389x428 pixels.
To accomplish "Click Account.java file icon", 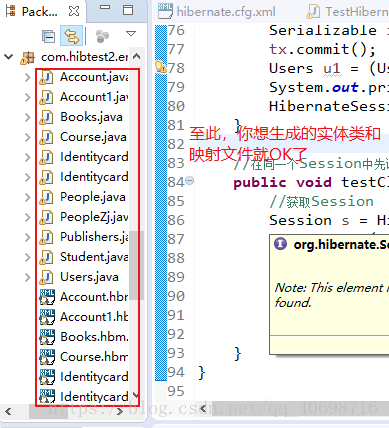I will 46,77.
